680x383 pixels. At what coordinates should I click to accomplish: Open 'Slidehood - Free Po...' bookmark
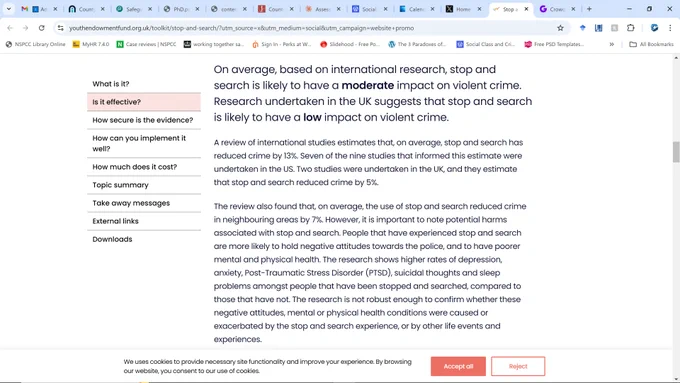[350, 44]
